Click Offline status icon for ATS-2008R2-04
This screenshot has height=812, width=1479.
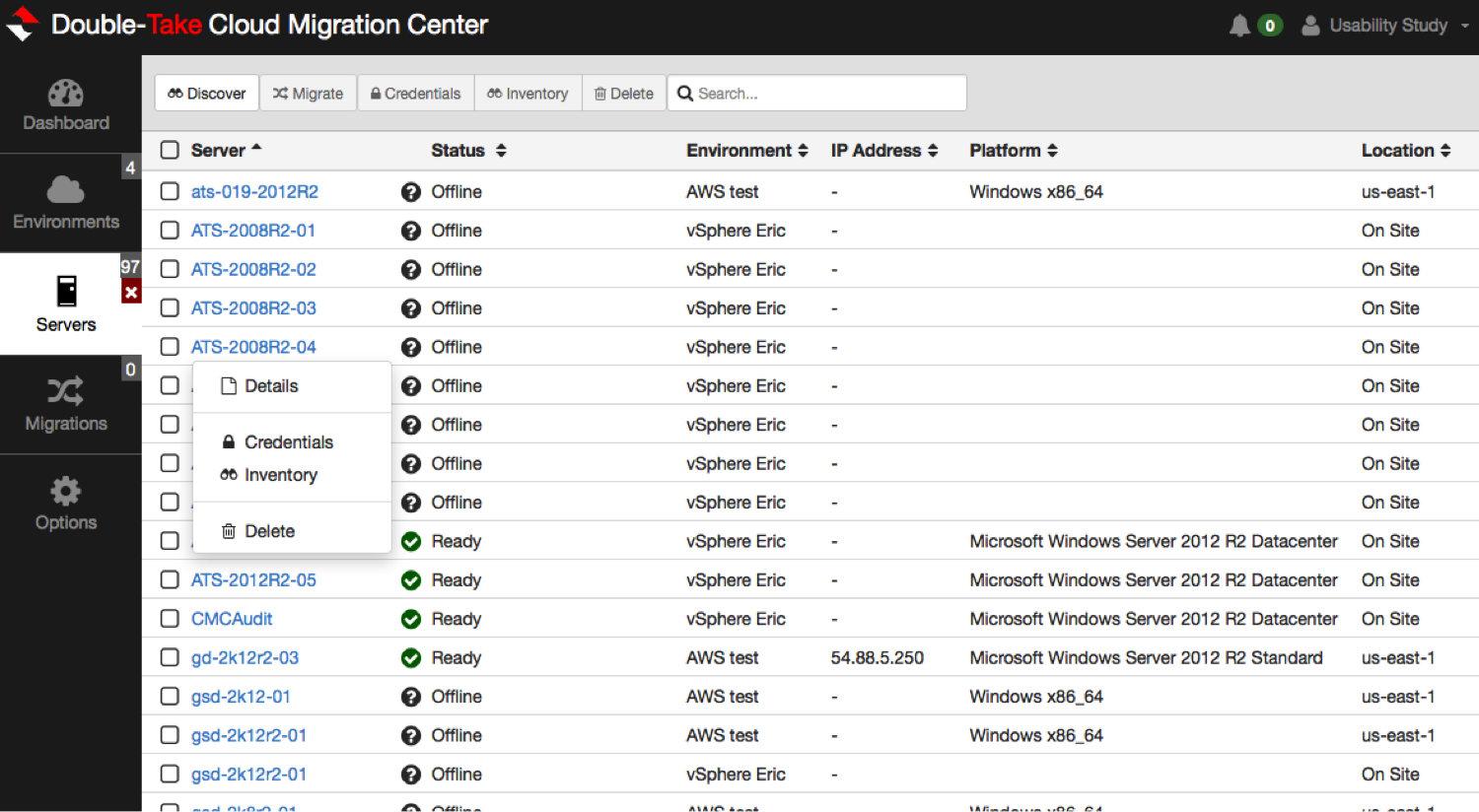click(x=411, y=347)
